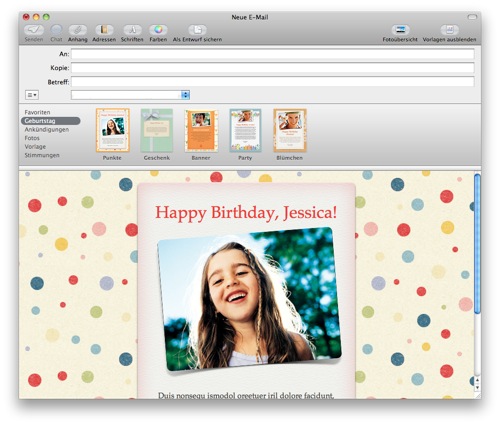Click into the An recipient field

coord(272,54)
